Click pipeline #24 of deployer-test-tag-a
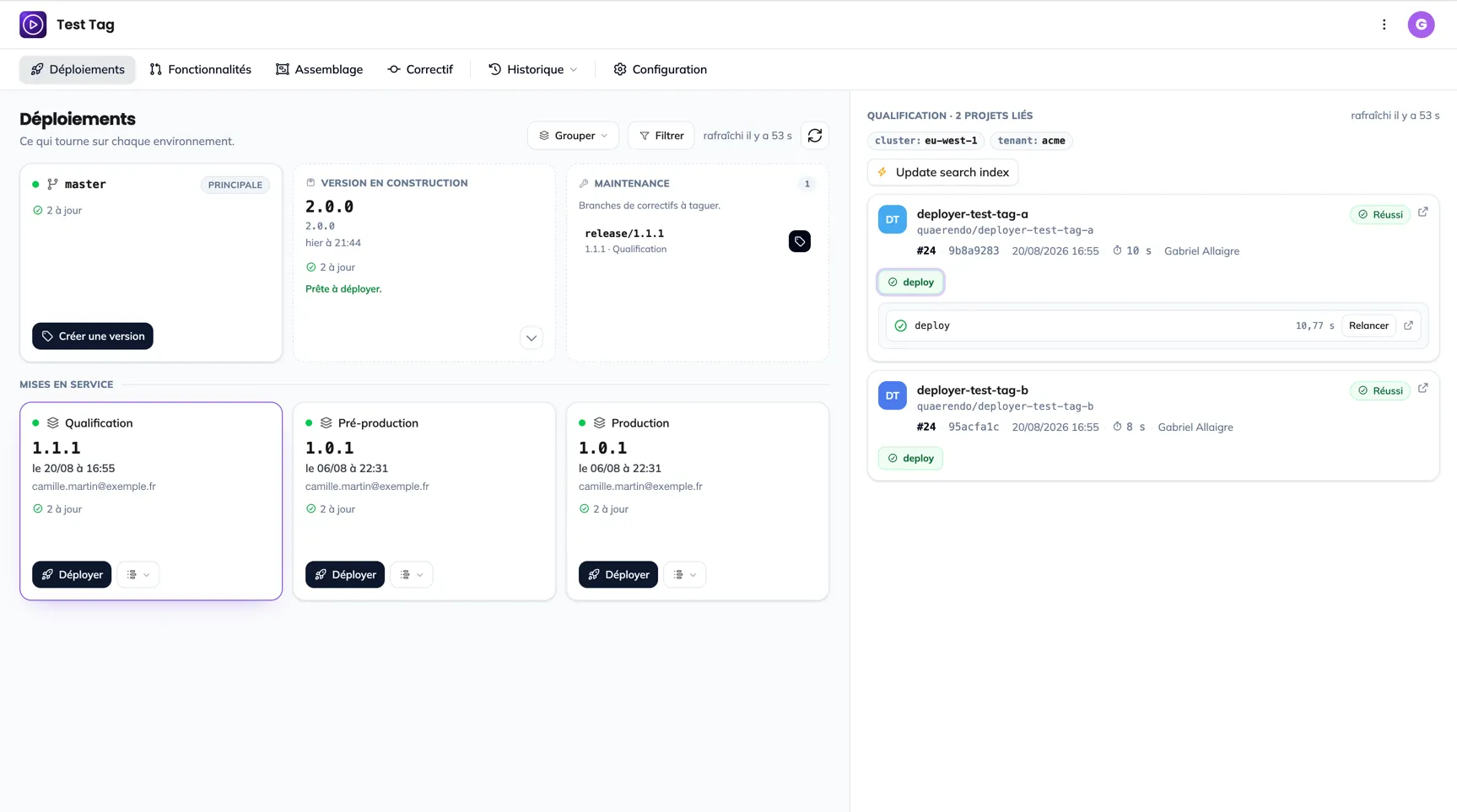This screenshot has height=812, width=1457. coord(926,251)
